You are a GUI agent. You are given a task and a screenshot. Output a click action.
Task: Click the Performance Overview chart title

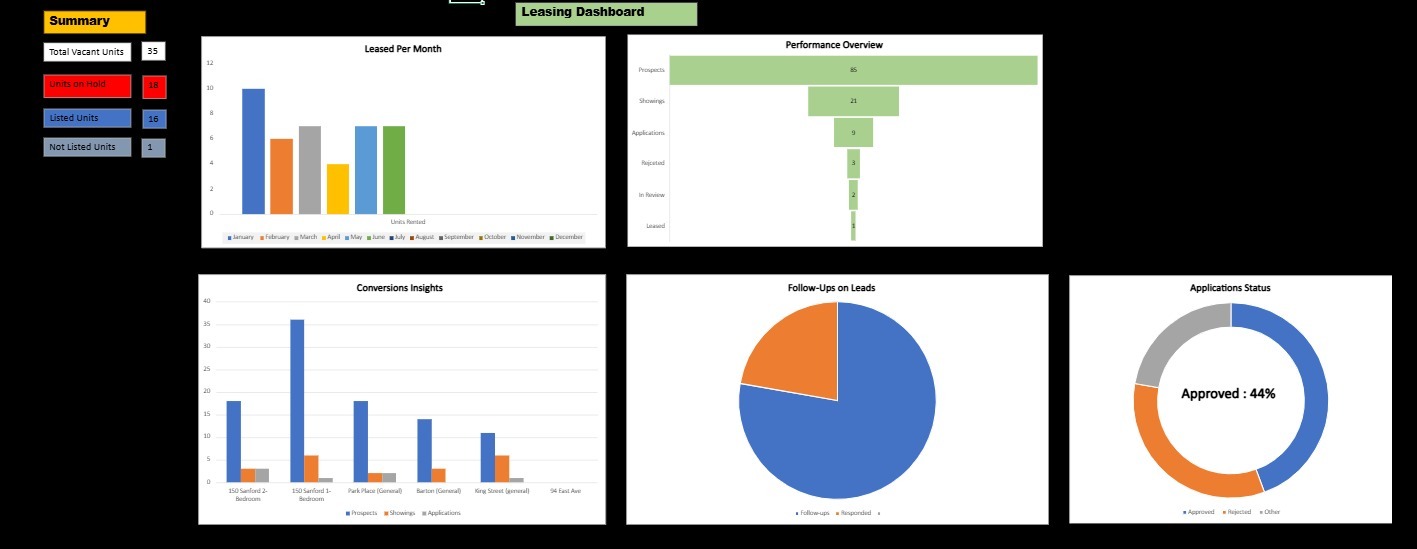[834, 45]
